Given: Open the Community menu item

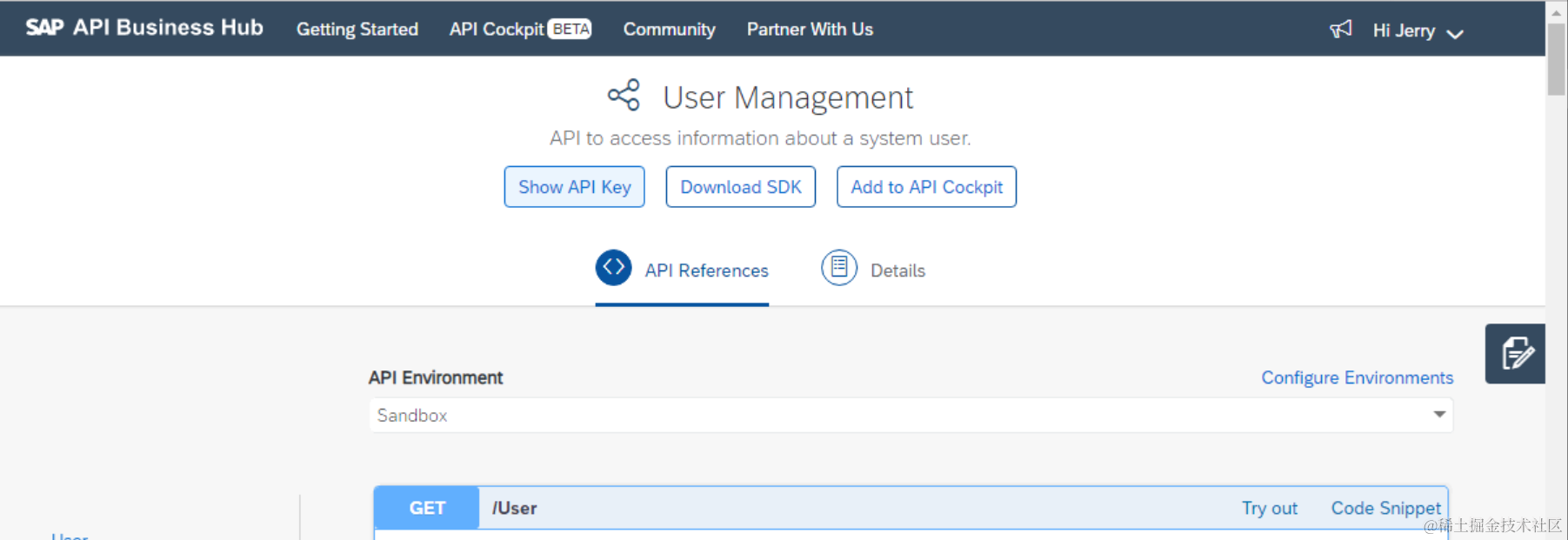Looking at the screenshot, I should pos(669,30).
